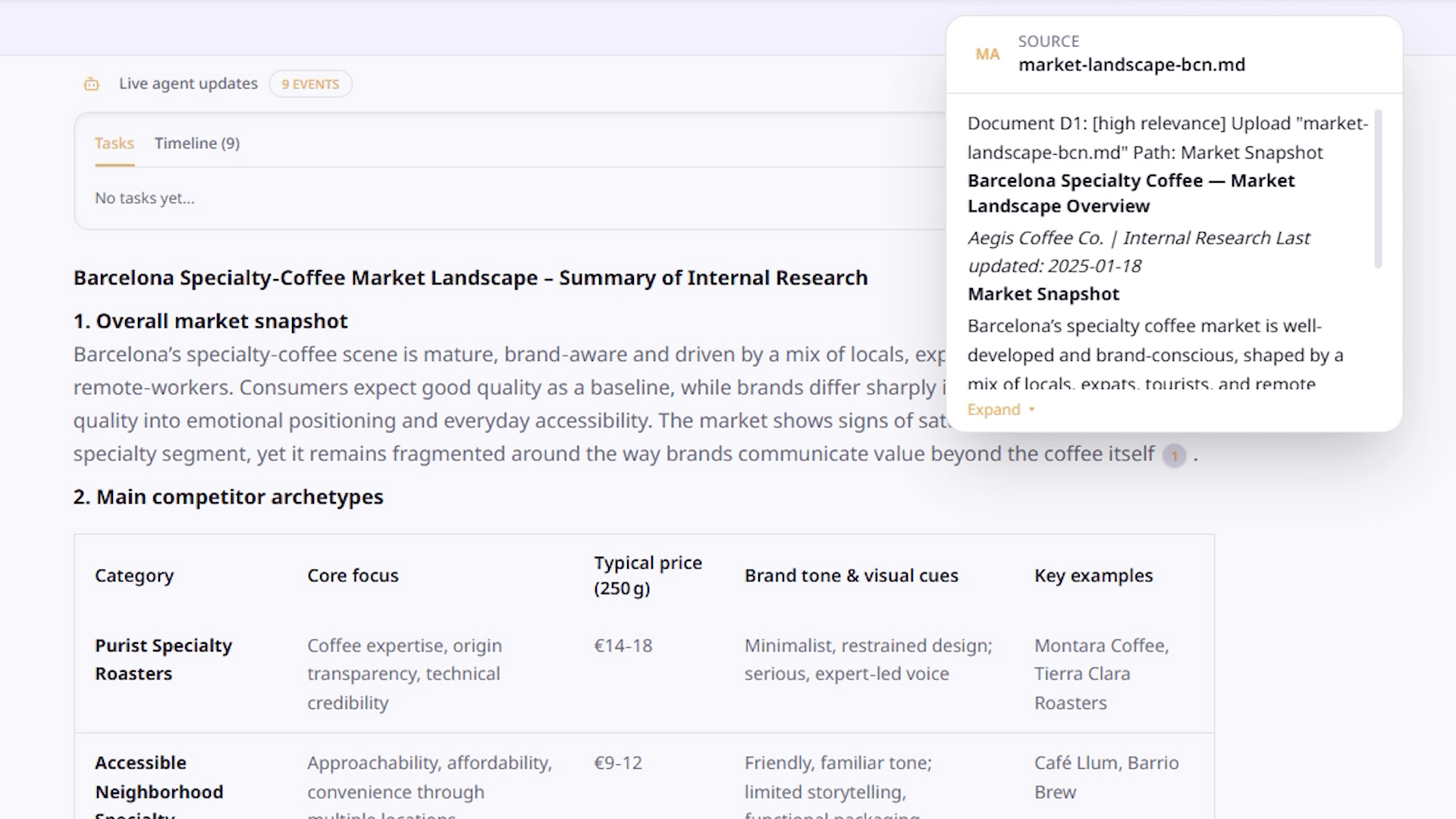This screenshot has width=1456, height=819.
Task: Click the SOURCE label in the popup header
Action: 1048,41
